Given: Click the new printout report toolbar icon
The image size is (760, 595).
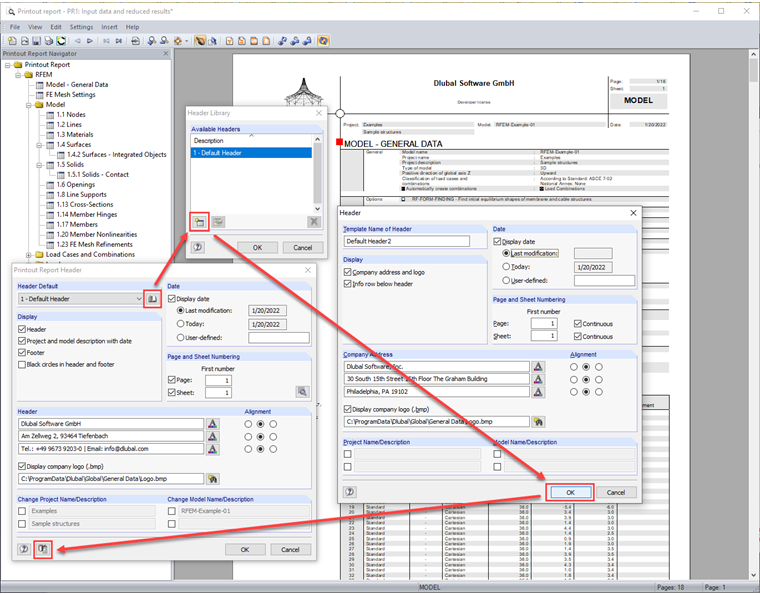Looking at the screenshot, I should coord(12,41).
